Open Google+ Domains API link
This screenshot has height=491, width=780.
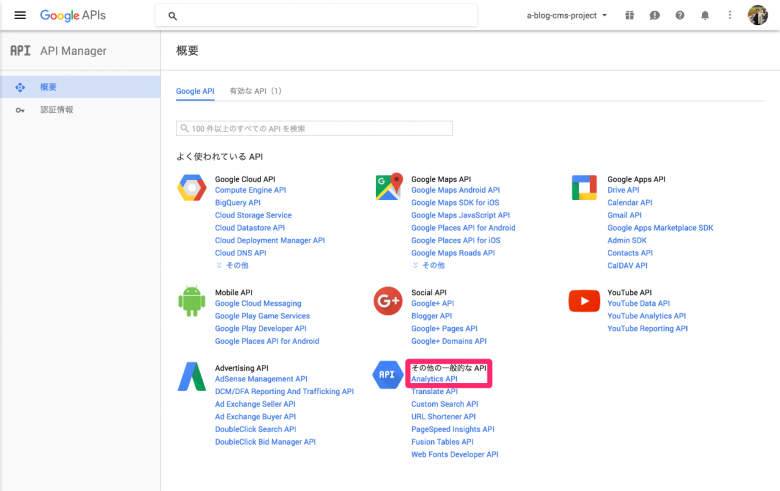[x=449, y=341]
